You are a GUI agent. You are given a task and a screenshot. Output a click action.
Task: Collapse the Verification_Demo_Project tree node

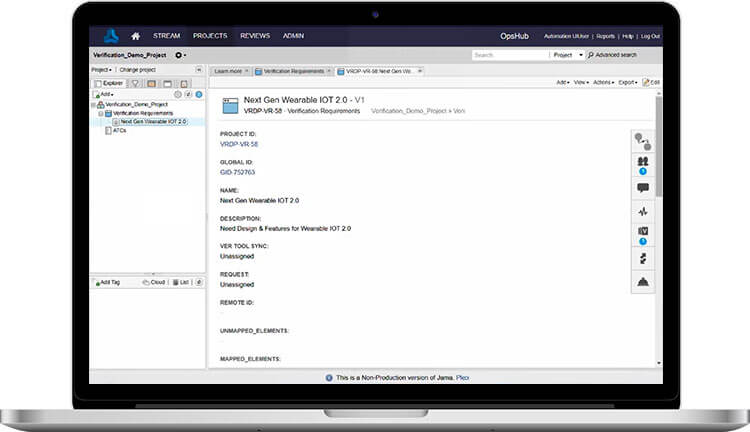coord(93,104)
